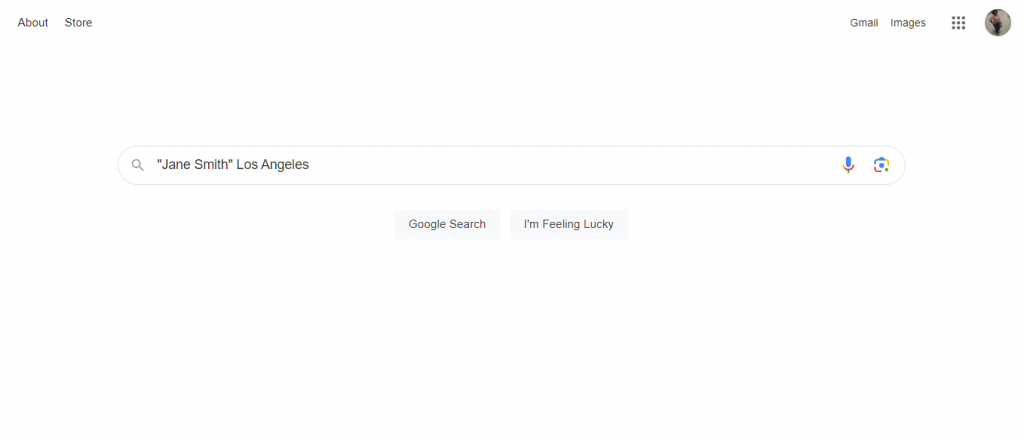Click the word "Smith" in search query

[x=212, y=165]
